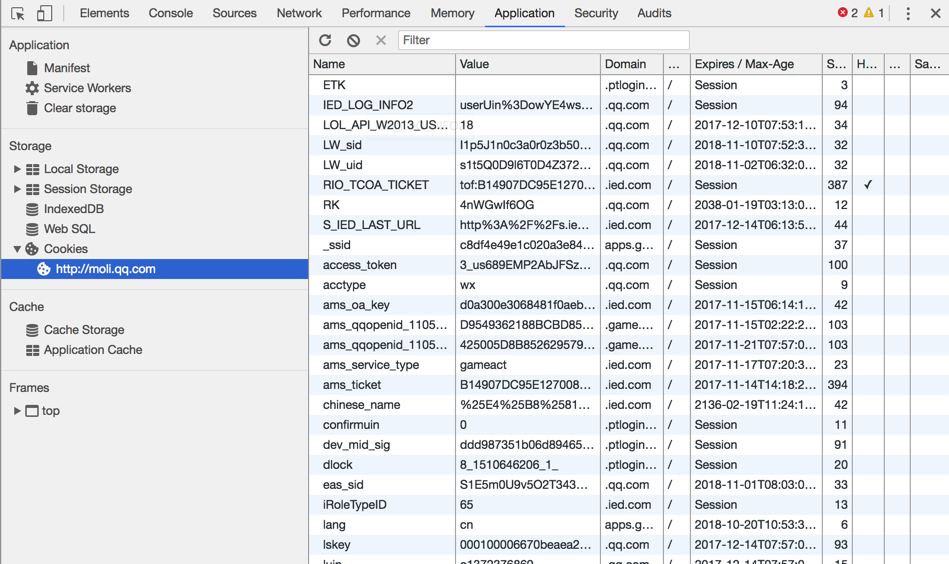Click the Session Storage grid icon
The image size is (949, 564).
[33, 189]
